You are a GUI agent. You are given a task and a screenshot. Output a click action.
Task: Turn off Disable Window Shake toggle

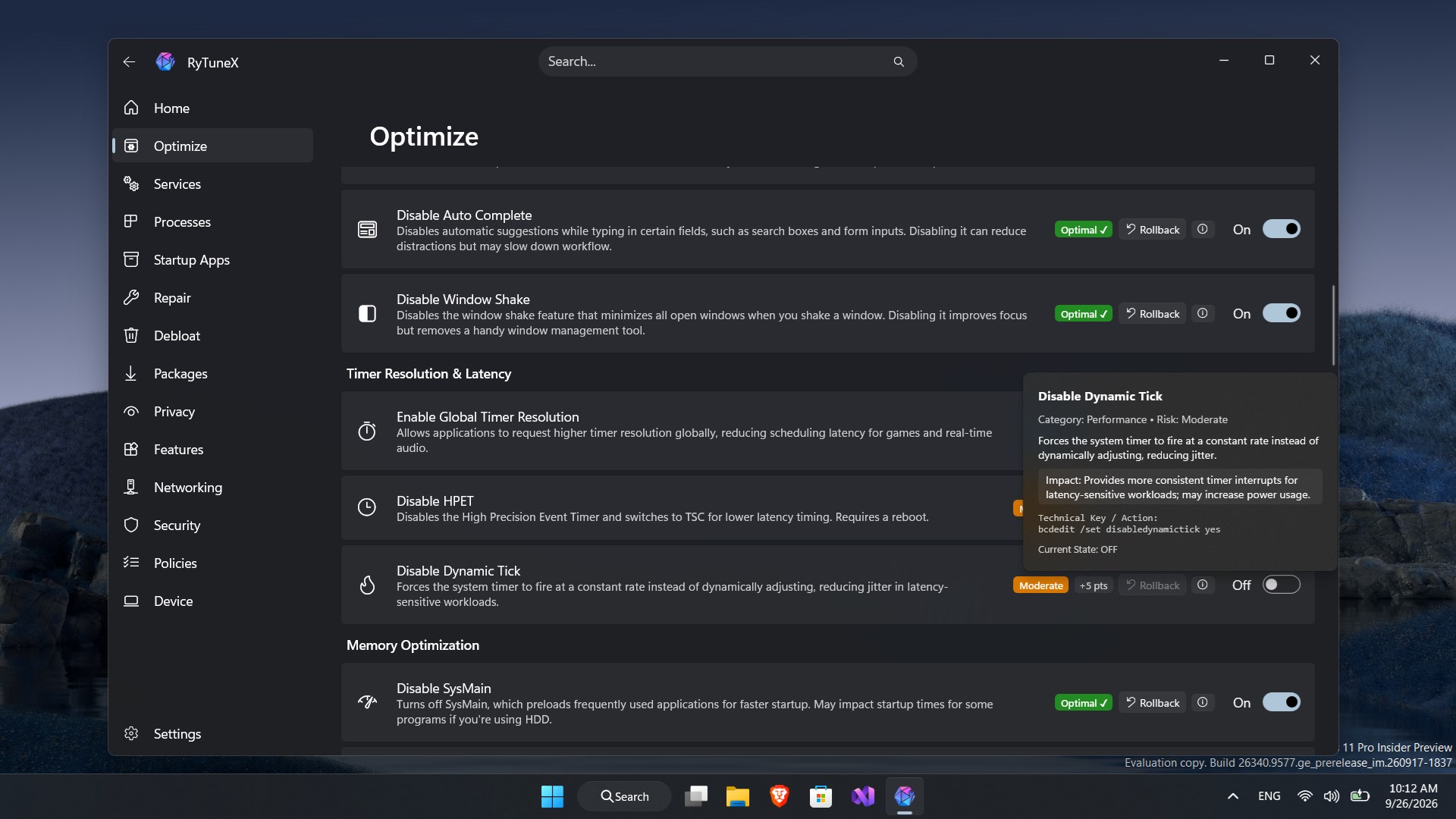[x=1281, y=313]
